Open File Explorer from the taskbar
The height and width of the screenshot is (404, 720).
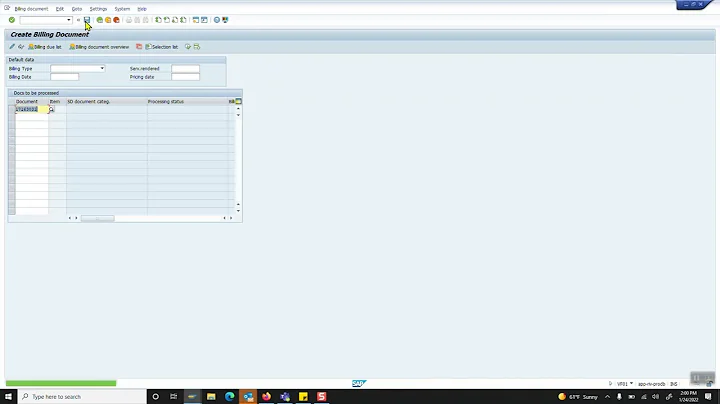(211, 396)
